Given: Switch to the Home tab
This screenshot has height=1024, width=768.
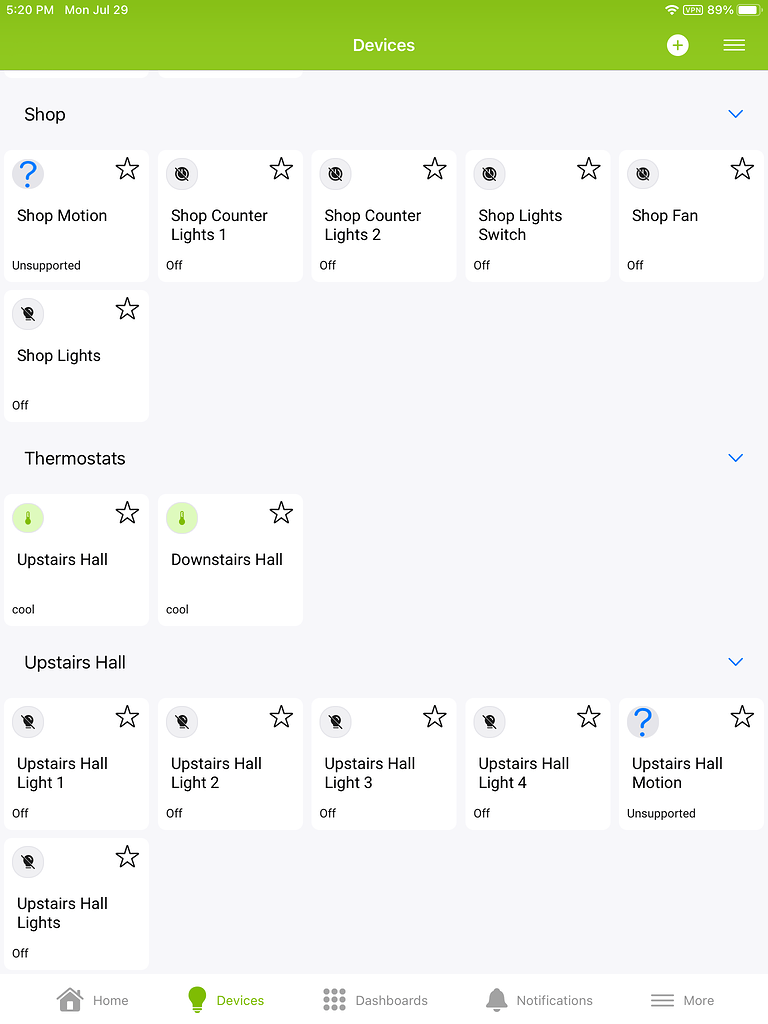Looking at the screenshot, I should tap(92, 1000).
